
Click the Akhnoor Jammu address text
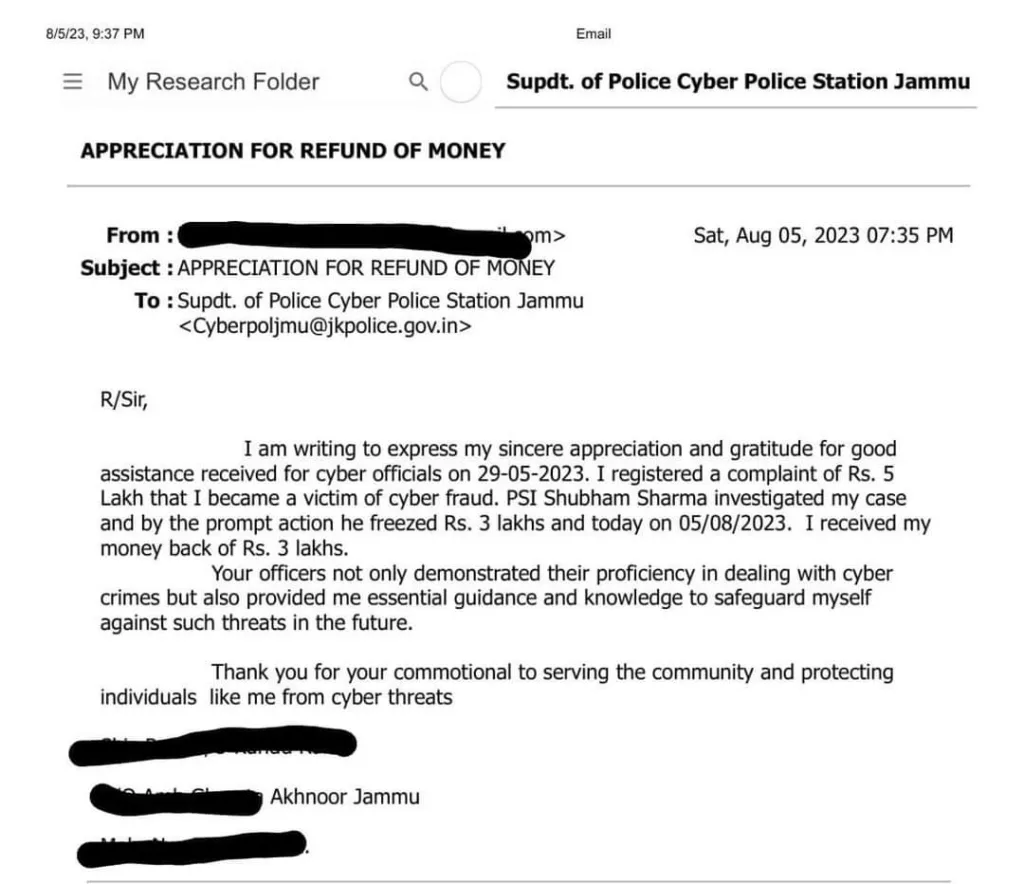point(345,797)
